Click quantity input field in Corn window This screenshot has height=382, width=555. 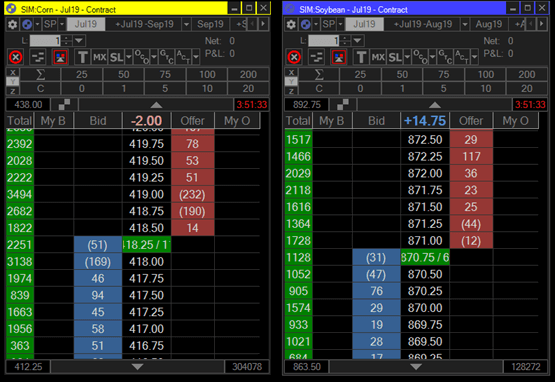click(x=45, y=41)
